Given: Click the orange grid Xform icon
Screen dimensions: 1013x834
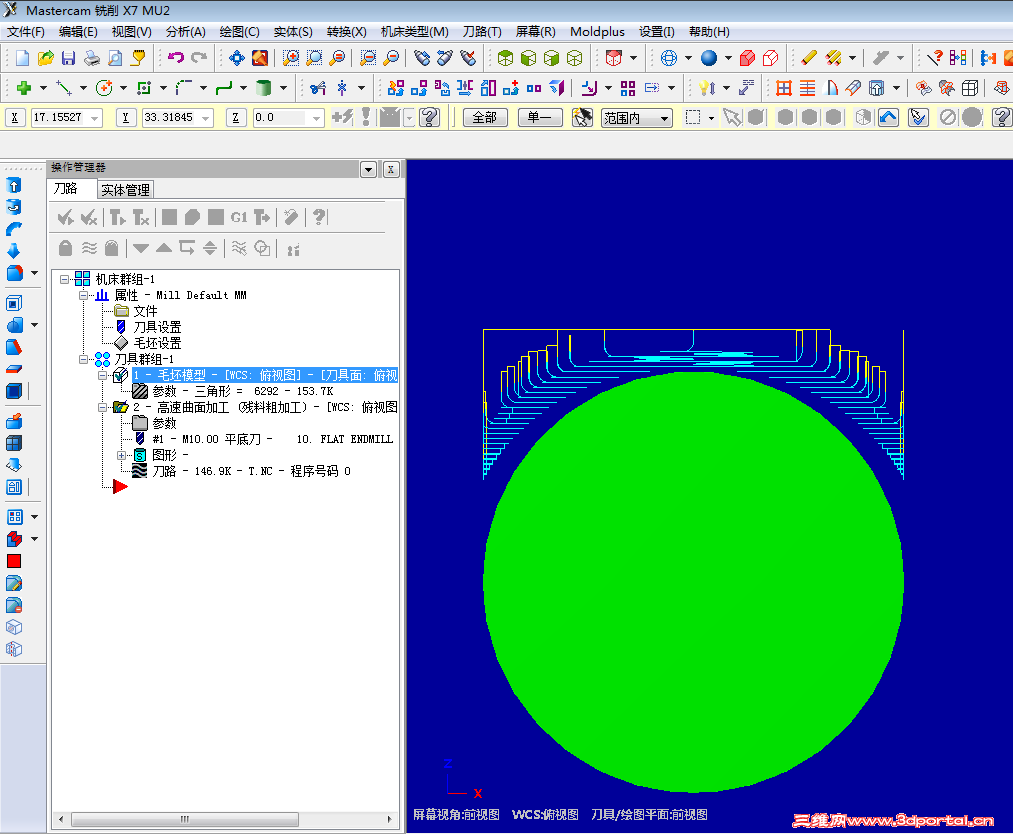Looking at the screenshot, I should [784, 88].
